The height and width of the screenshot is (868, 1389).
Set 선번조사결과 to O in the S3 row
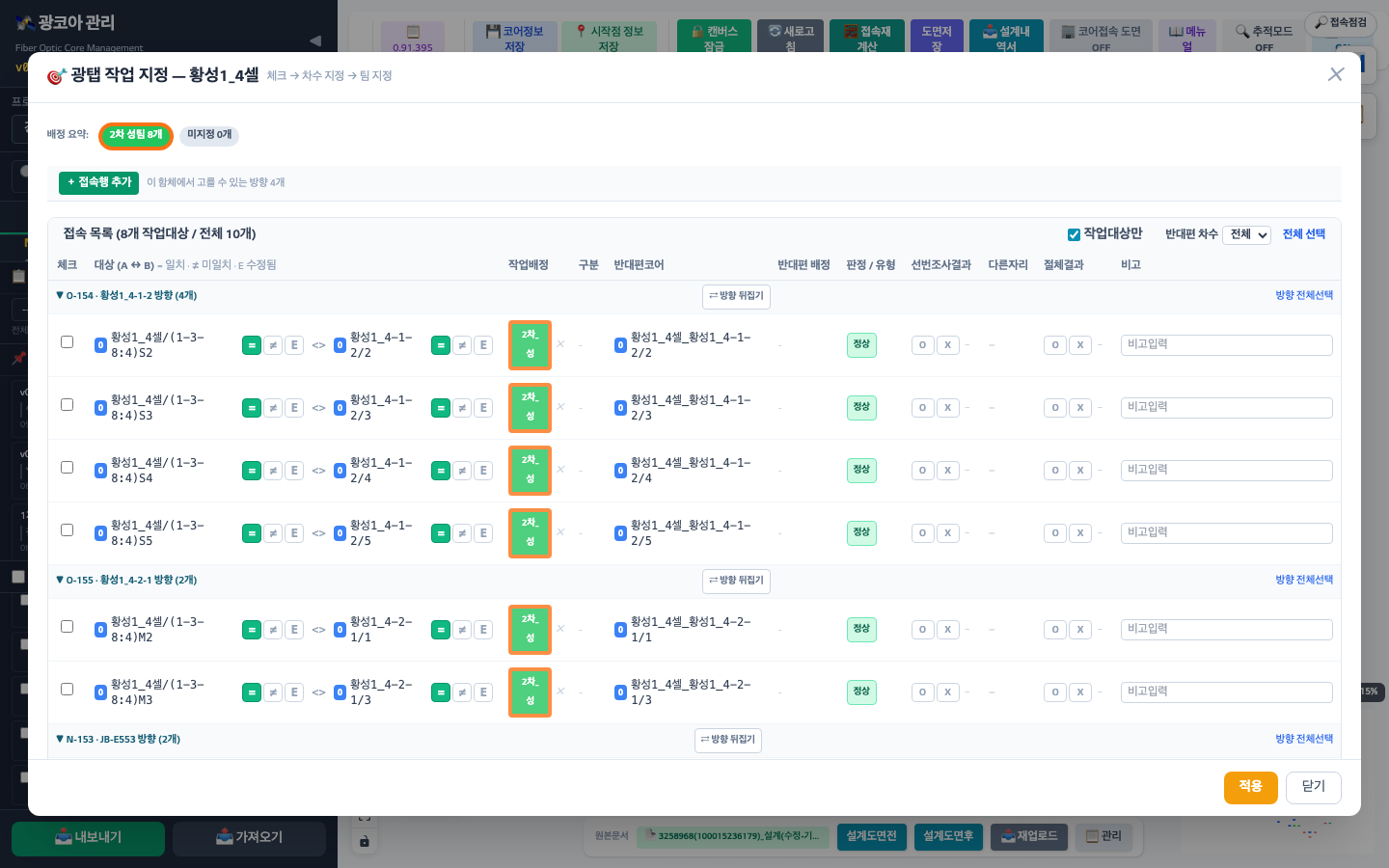coord(922,408)
